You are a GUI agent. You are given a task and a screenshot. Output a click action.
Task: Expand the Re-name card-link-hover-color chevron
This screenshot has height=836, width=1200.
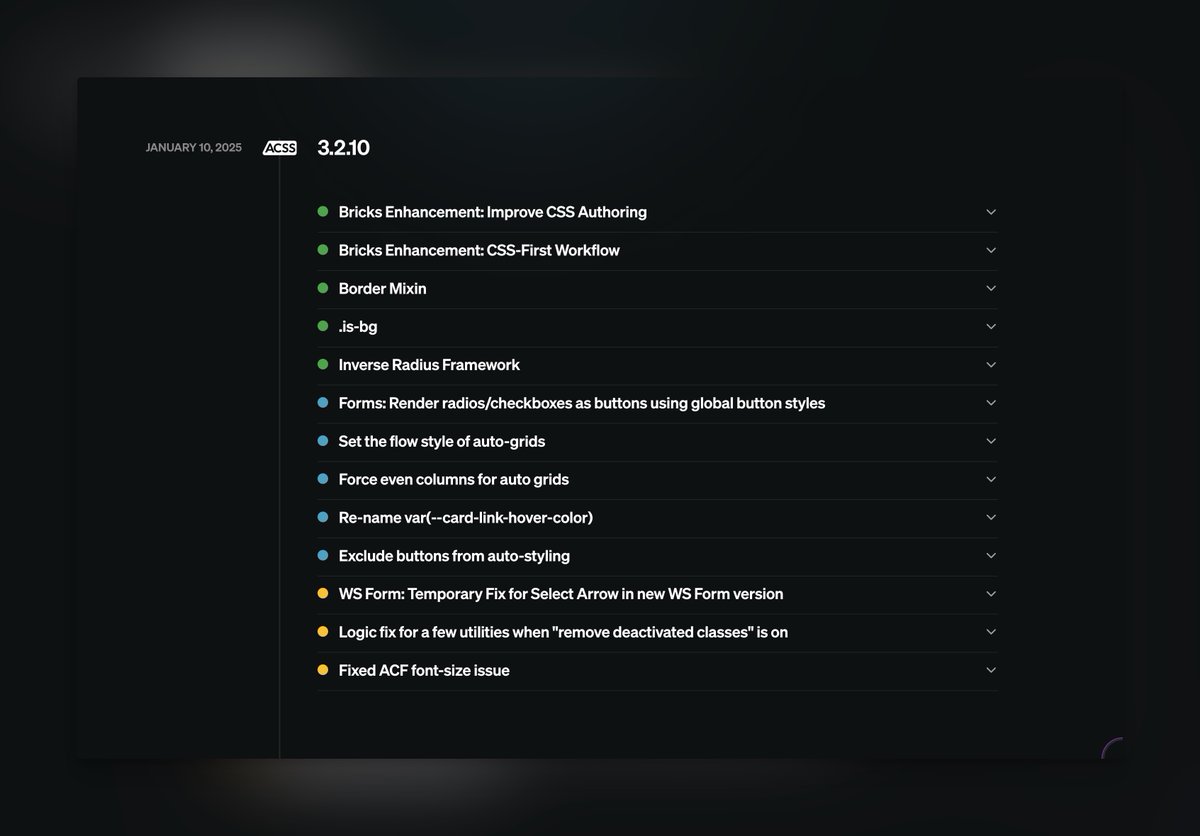(991, 517)
